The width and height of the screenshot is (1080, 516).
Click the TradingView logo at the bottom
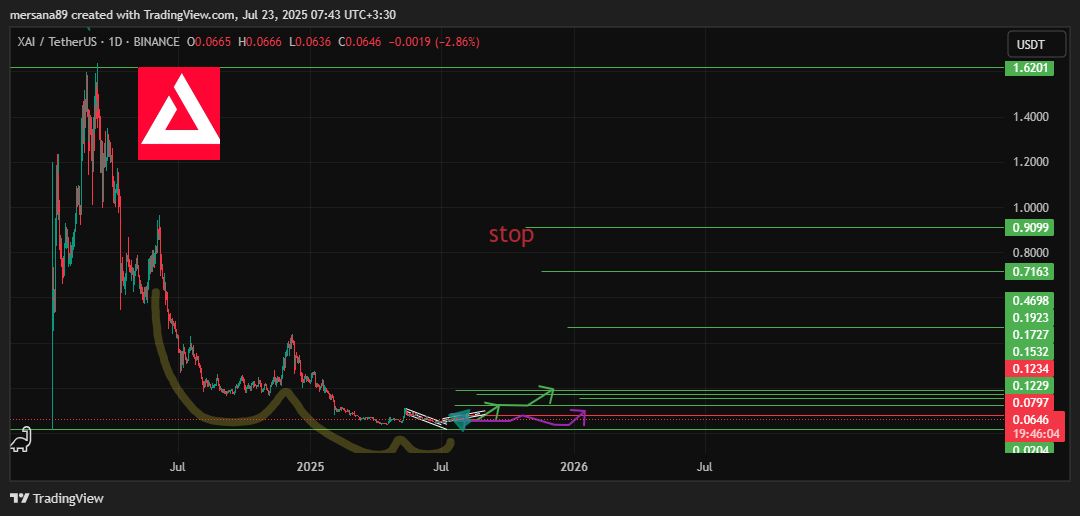56,498
